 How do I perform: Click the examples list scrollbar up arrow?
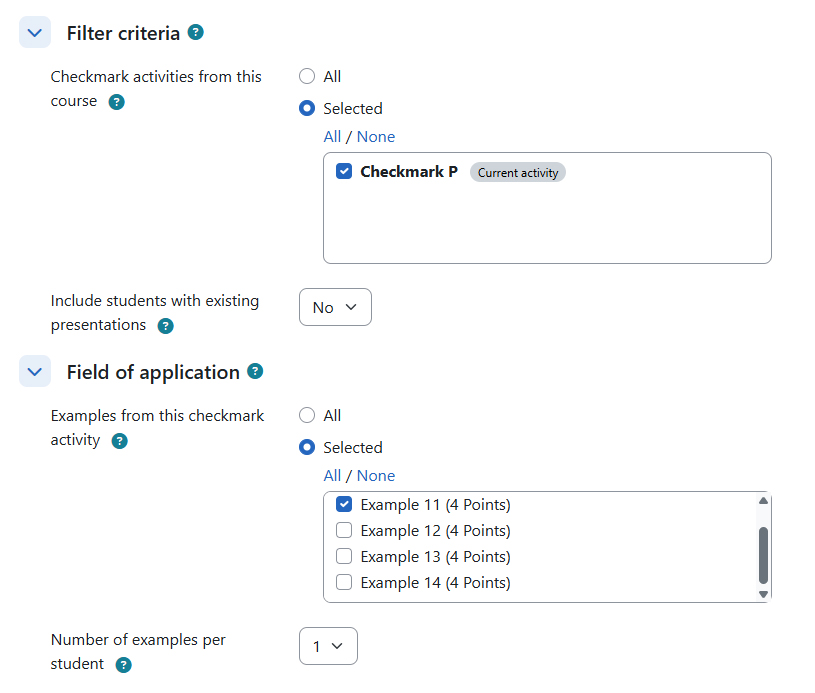pos(763,501)
